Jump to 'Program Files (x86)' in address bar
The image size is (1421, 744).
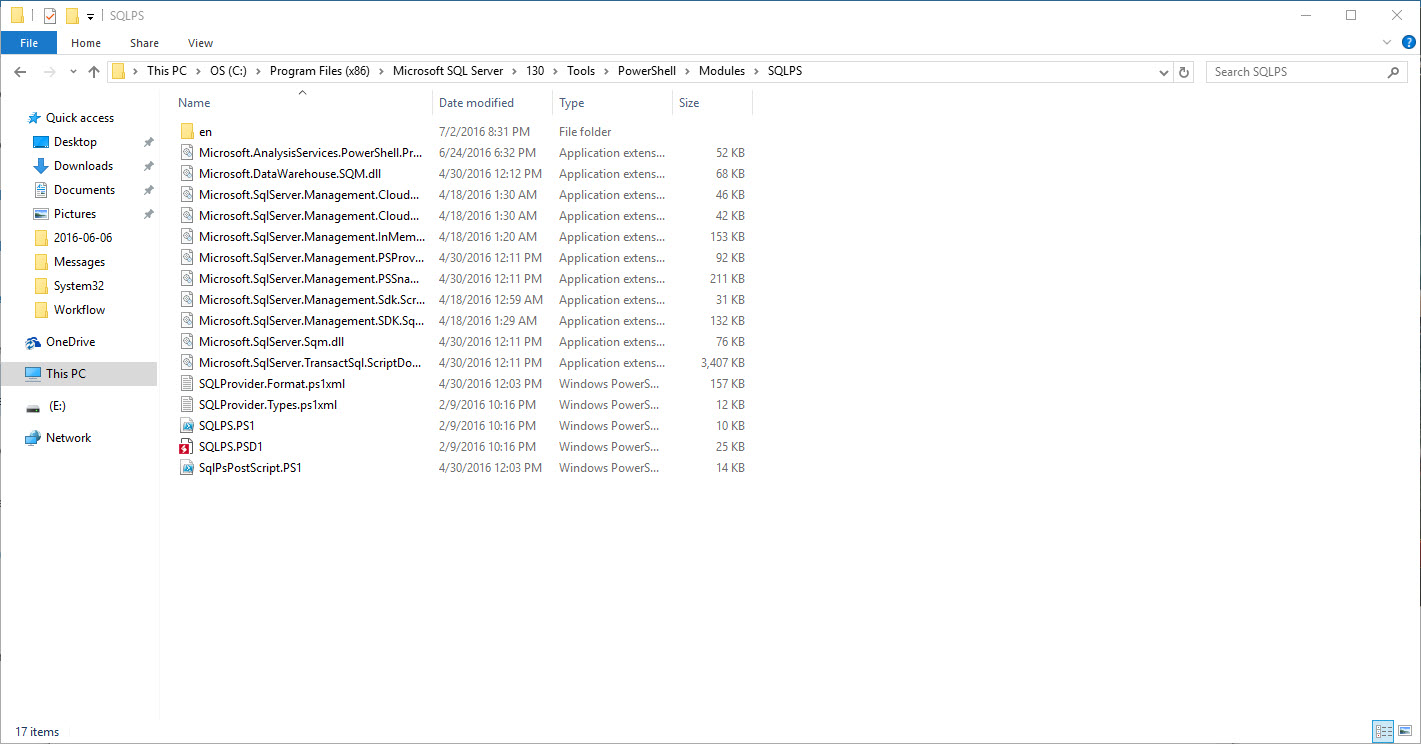click(x=319, y=72)
